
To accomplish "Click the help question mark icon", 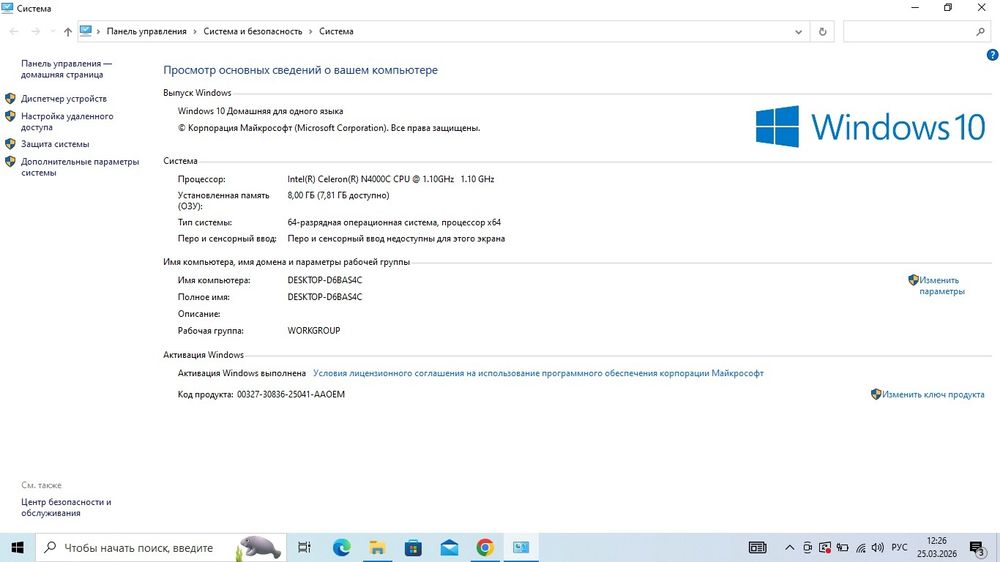I will (992, 55).
